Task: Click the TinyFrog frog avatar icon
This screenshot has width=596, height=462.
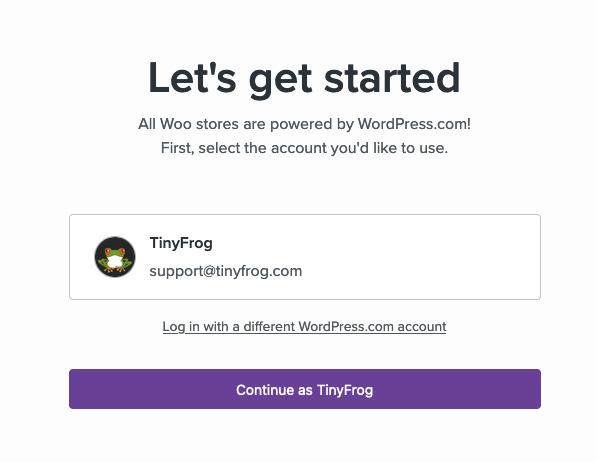Action: (115, 257)
